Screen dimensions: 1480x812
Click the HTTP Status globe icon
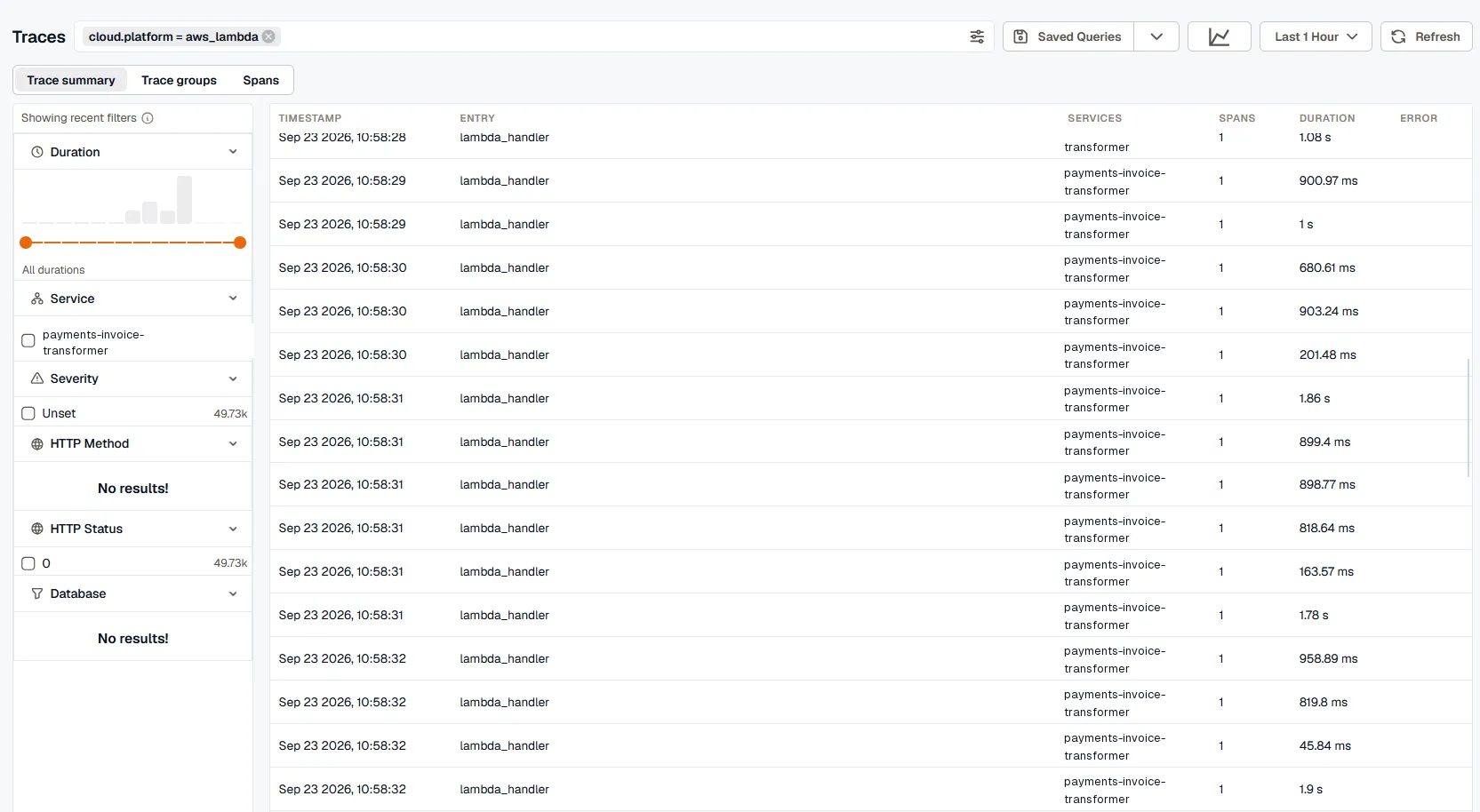point(37,529)
